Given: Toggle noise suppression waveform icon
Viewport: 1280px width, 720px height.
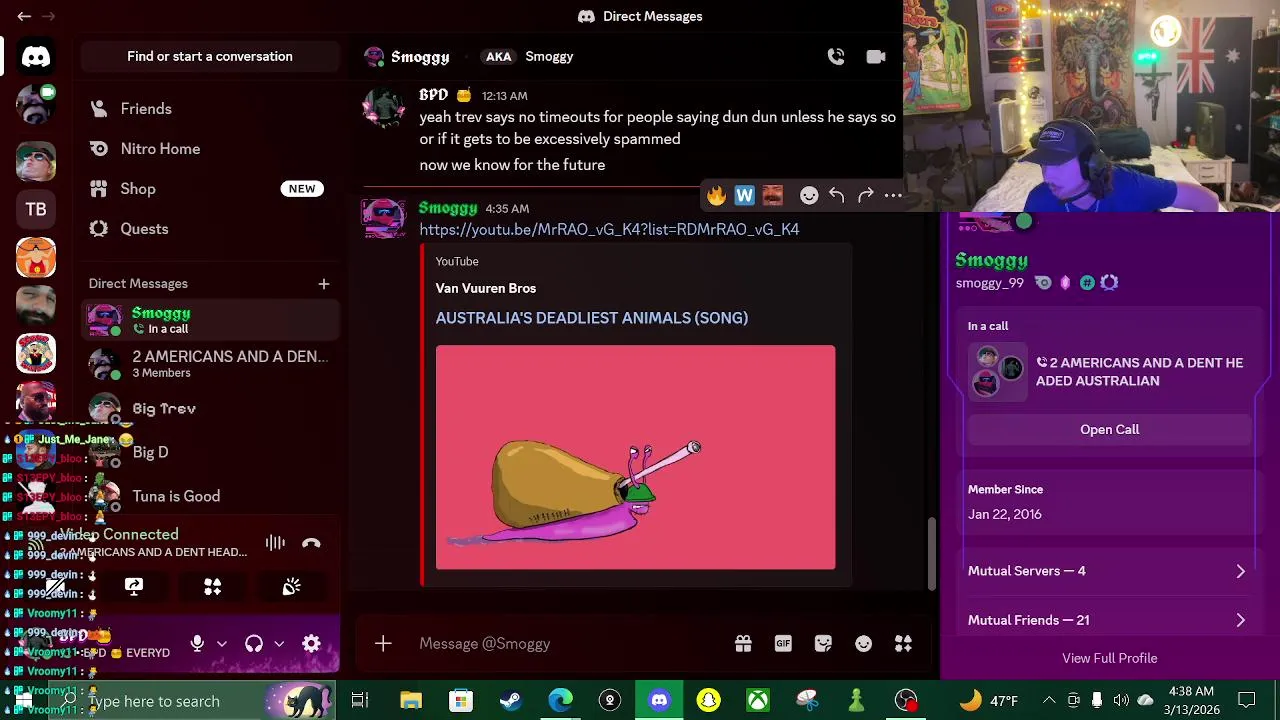Looking at the screenshot, I should click(275, 543).
